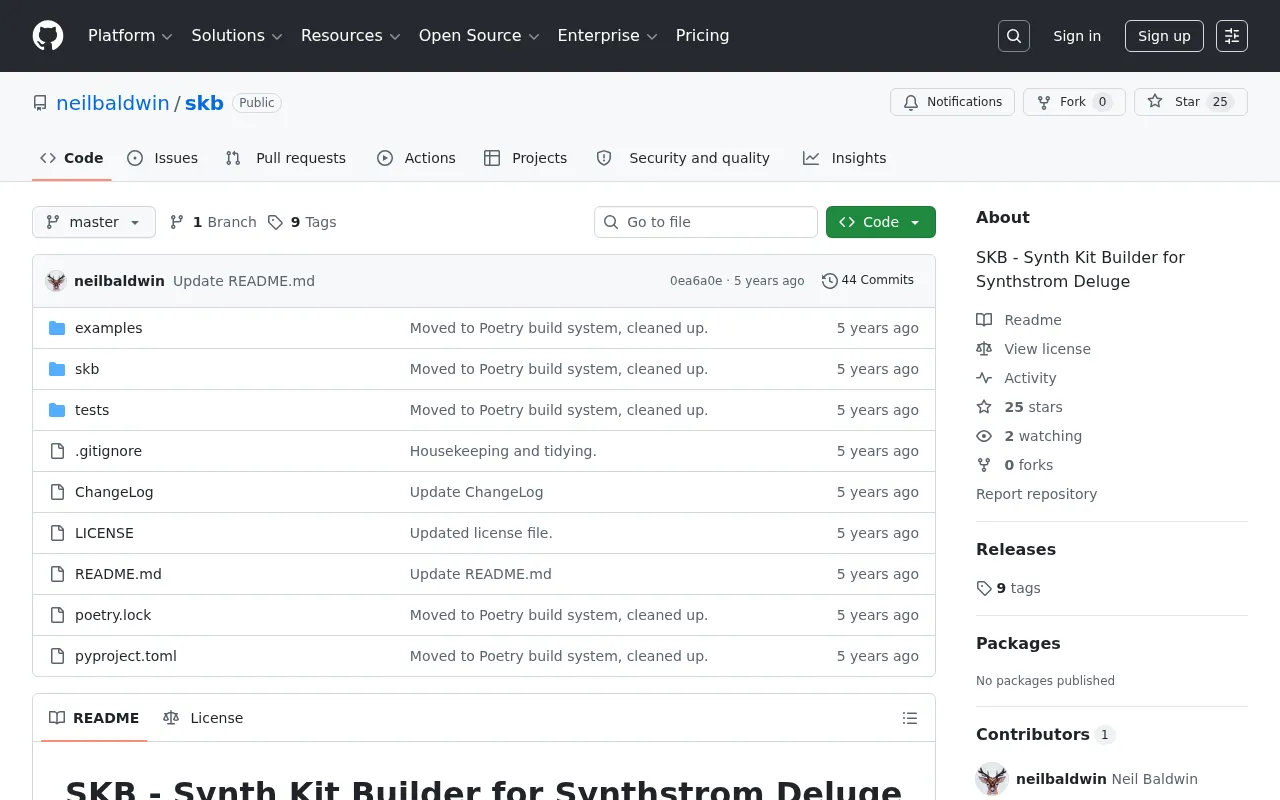Click the GitHub logo icon
The height and width of the screenshot is (800, 1280).
[x=48, y=36]
